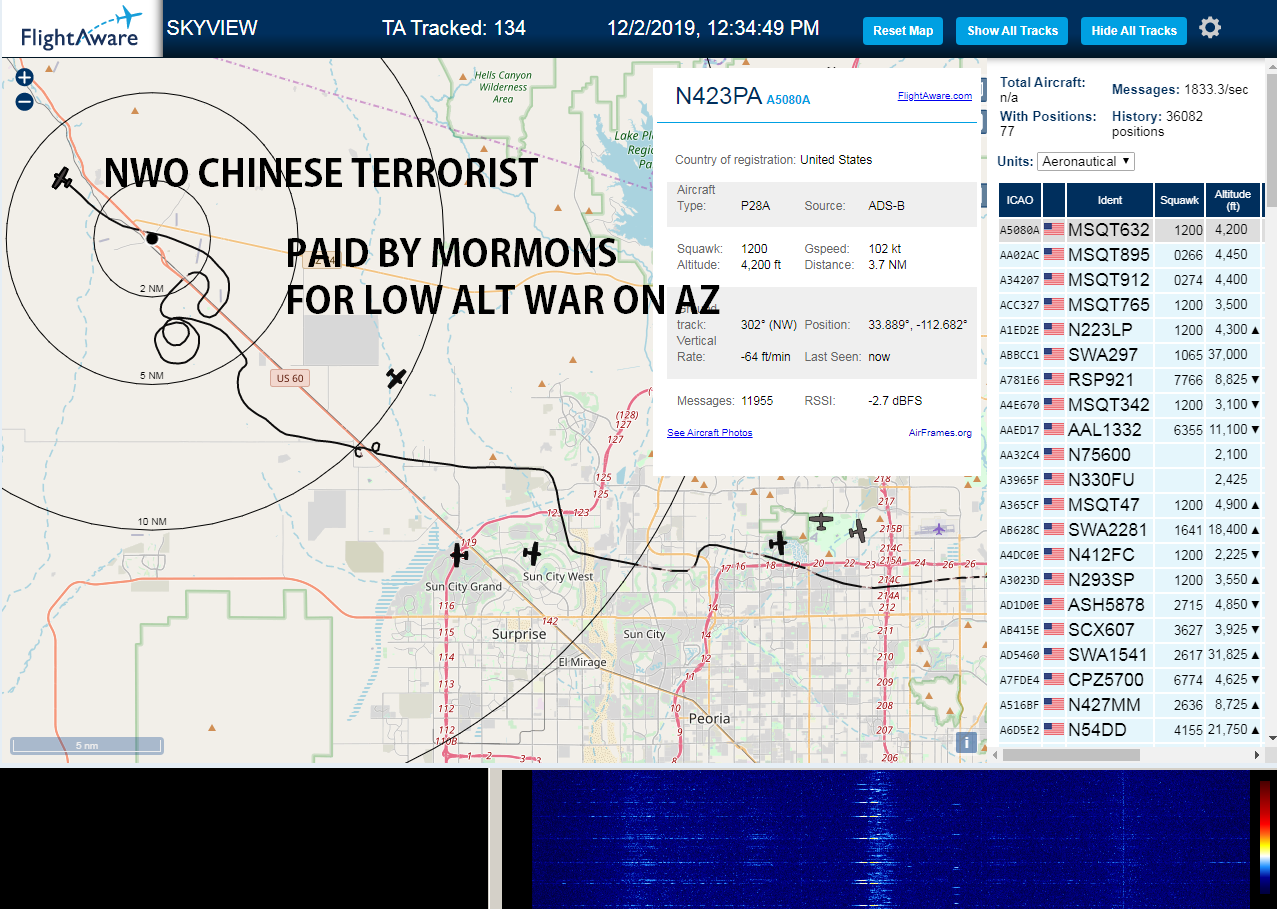This screenshot has height=909, width=1277.
Task: Select the SWA1541 aircraft row
Action: click(1130, 655)
